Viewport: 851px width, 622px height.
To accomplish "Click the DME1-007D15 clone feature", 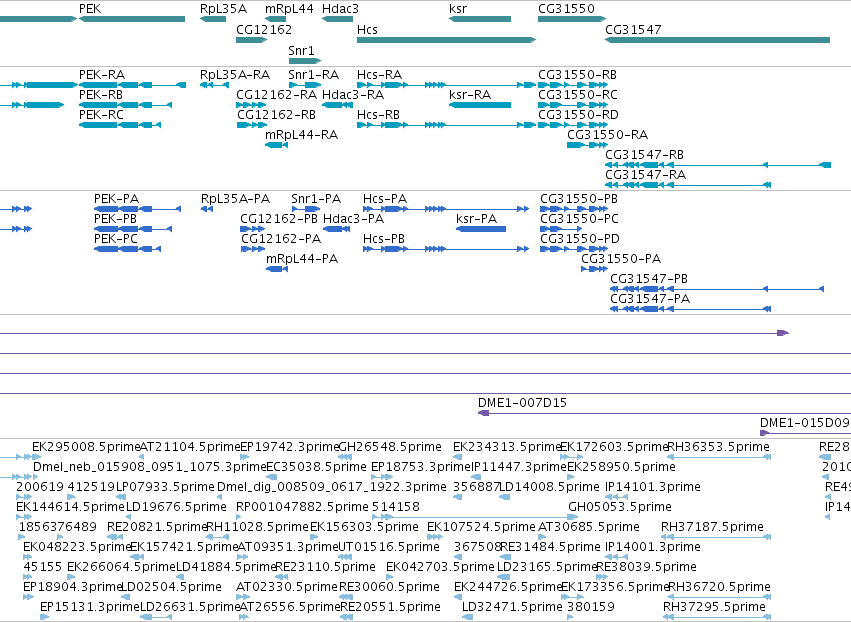I will click(664, 414).
